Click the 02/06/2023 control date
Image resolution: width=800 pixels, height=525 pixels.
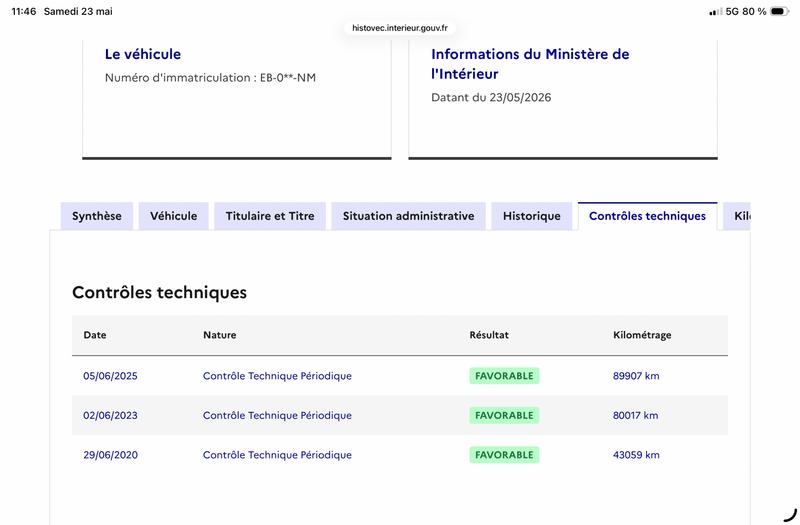(110, 415)
